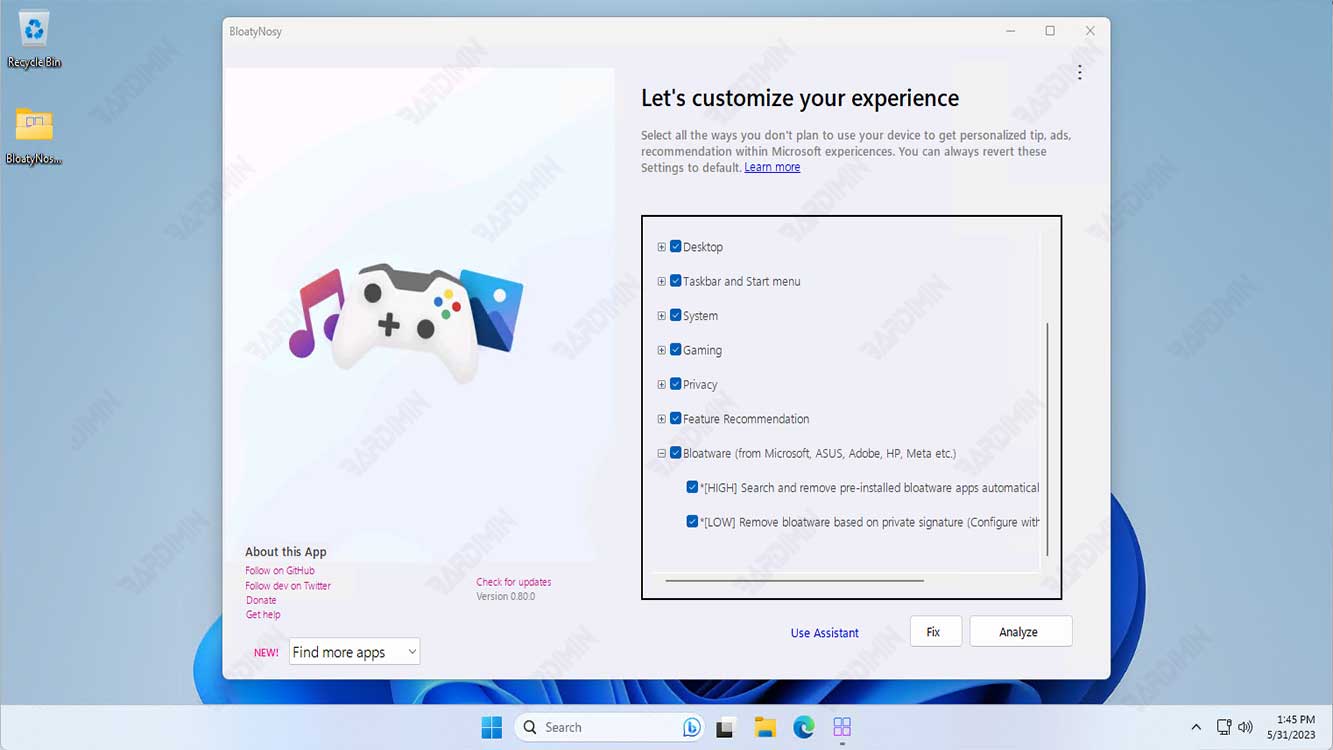The width and height of the screenshot is (1333, 750).
Task: Uncheck the Privacy category checkbox
Action: click(x=675, y=384)
